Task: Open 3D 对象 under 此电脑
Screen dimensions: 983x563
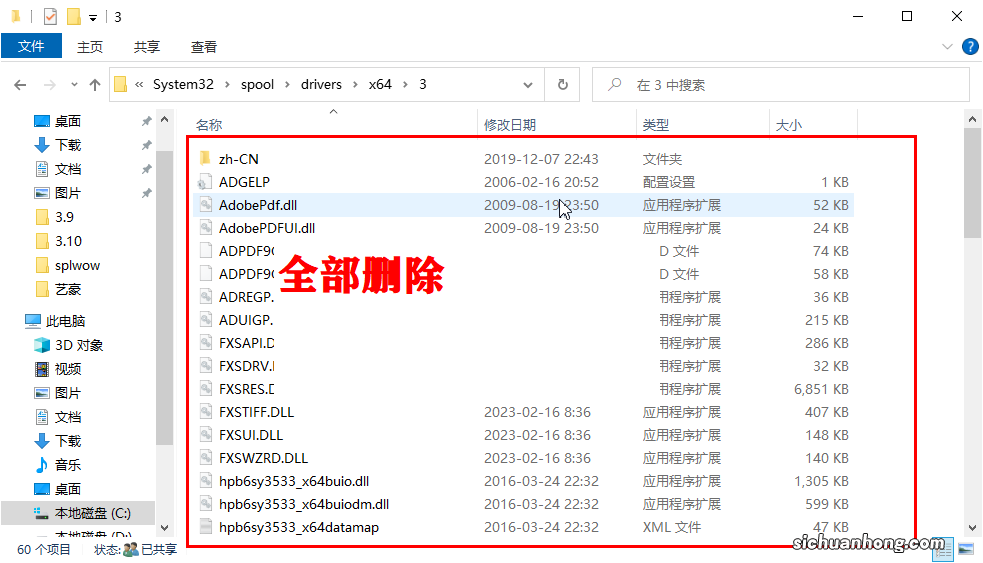Action: coord(78,345)
